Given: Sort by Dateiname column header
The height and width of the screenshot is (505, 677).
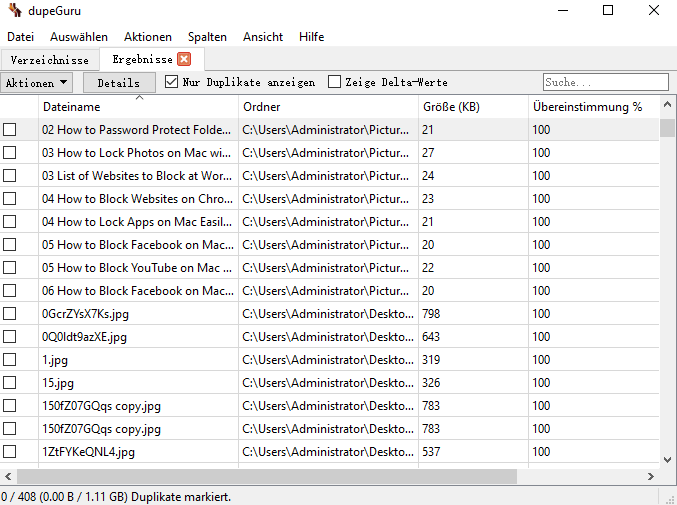Looking at the screenshot, I should coord(138,107).
